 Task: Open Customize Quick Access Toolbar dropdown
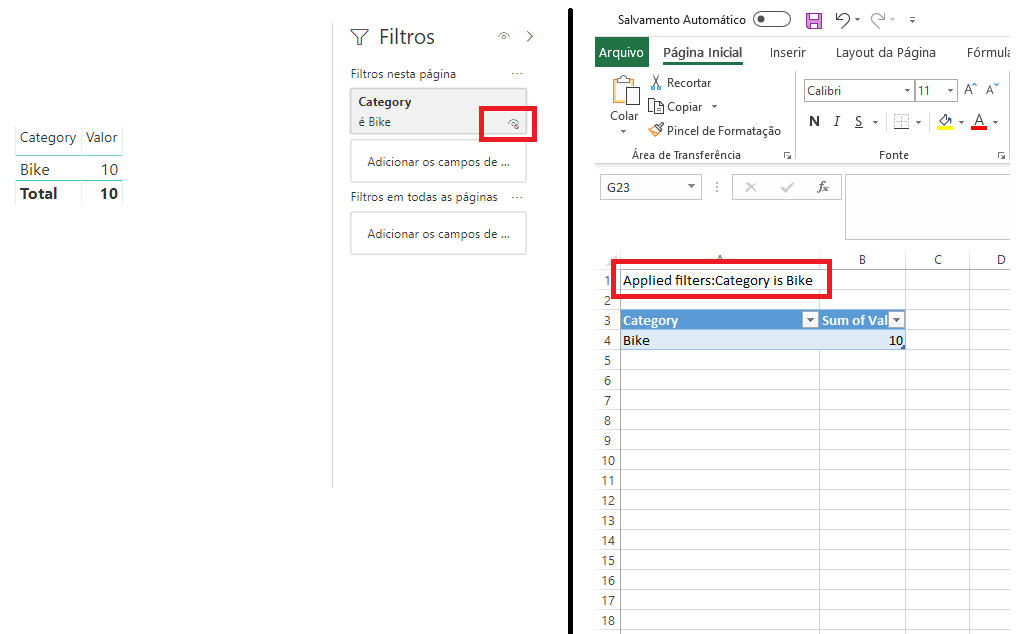point(912,20)
